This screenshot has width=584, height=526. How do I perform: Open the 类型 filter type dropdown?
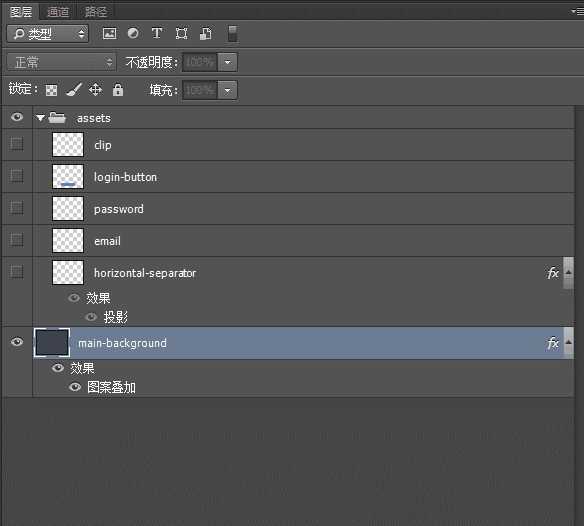48,34
